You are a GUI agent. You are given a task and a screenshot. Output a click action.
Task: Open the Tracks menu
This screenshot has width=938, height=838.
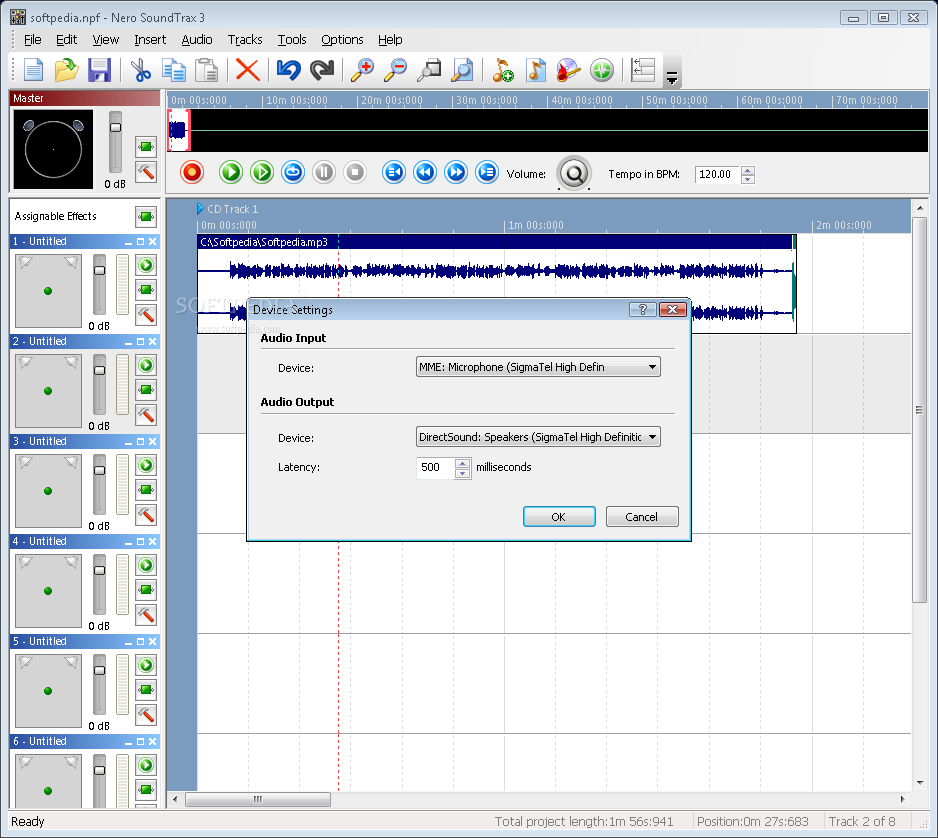pos(245,39)
